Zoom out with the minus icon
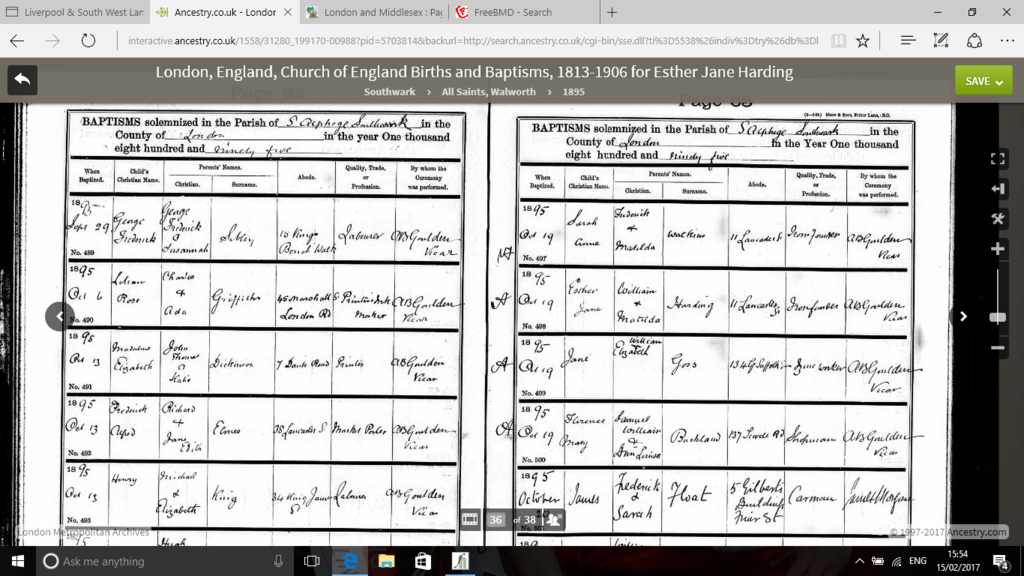1024x576 pixels. 997,348
